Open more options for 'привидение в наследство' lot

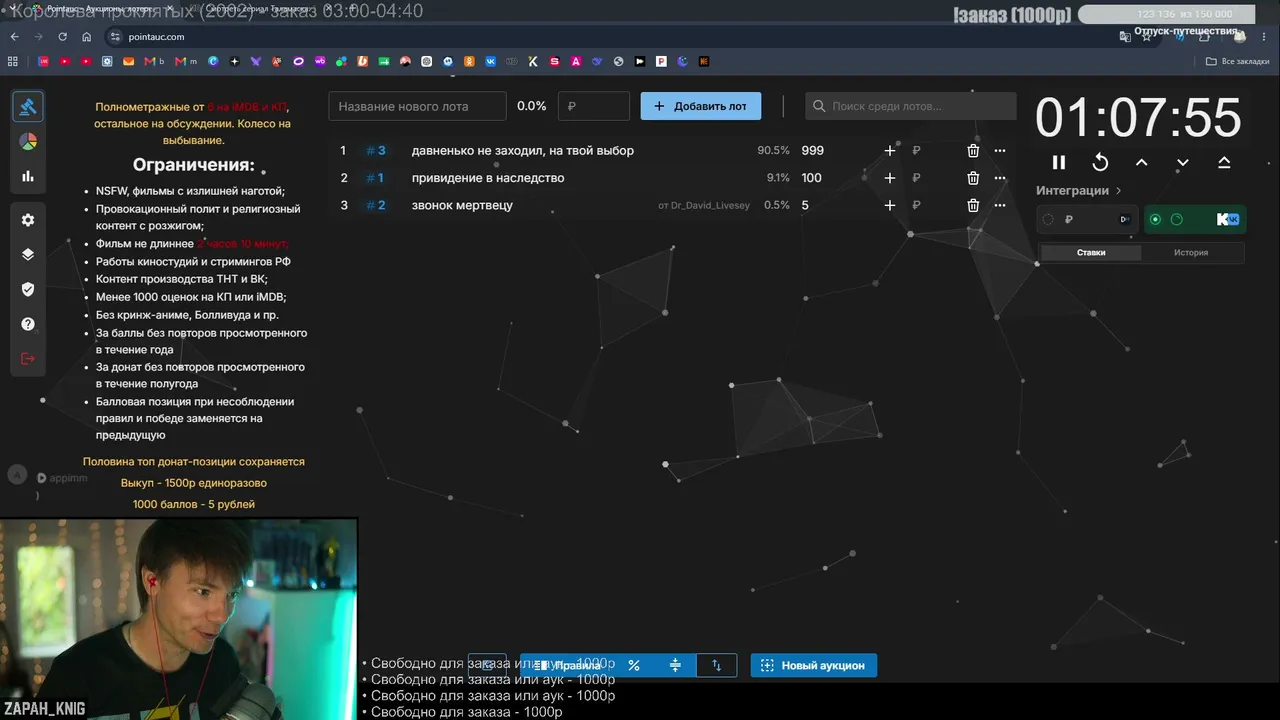click(x=1000, y=178)
